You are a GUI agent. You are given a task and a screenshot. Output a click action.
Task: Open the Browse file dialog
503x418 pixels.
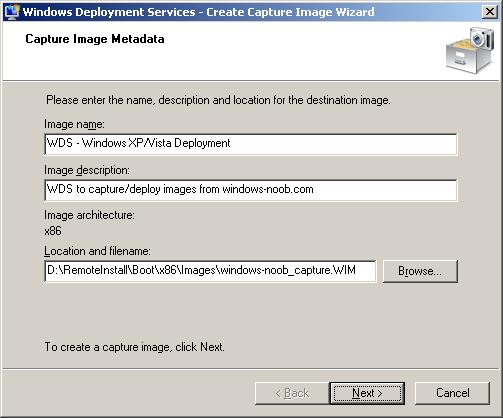(420, 271)
